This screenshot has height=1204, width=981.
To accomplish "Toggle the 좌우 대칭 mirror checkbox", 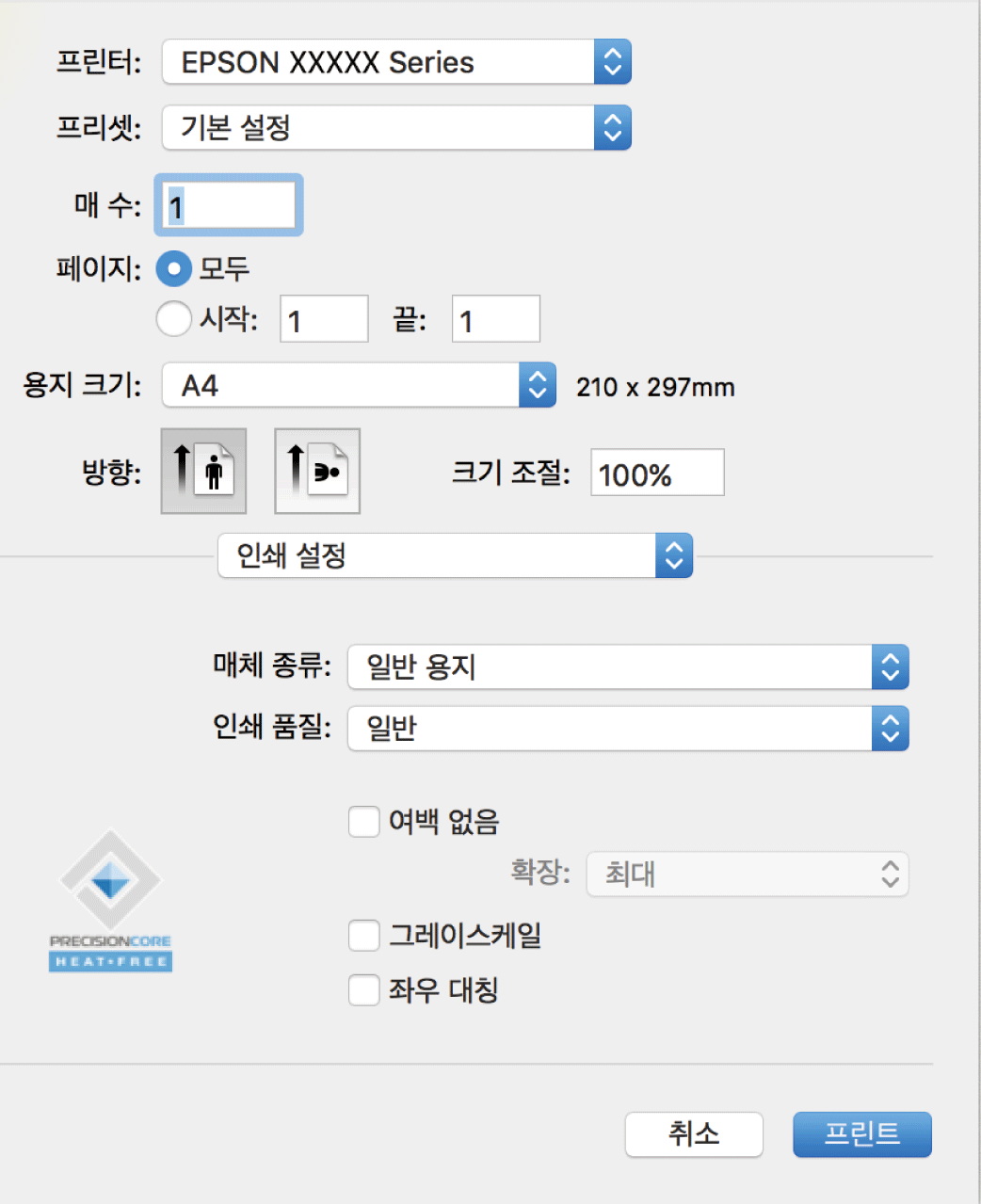I will click(x=364, y=990).
